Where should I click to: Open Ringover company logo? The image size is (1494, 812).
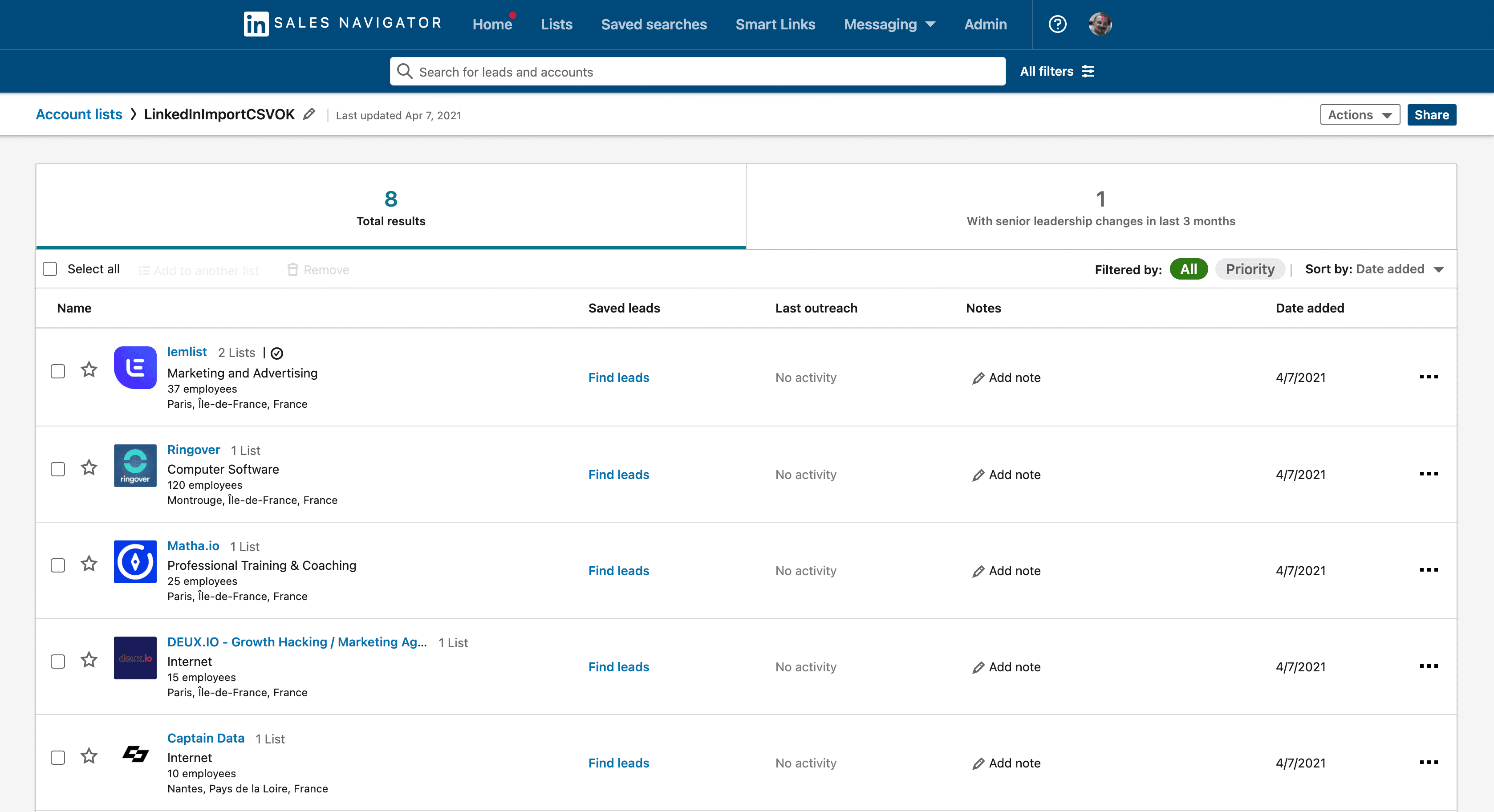click(135, 466)
